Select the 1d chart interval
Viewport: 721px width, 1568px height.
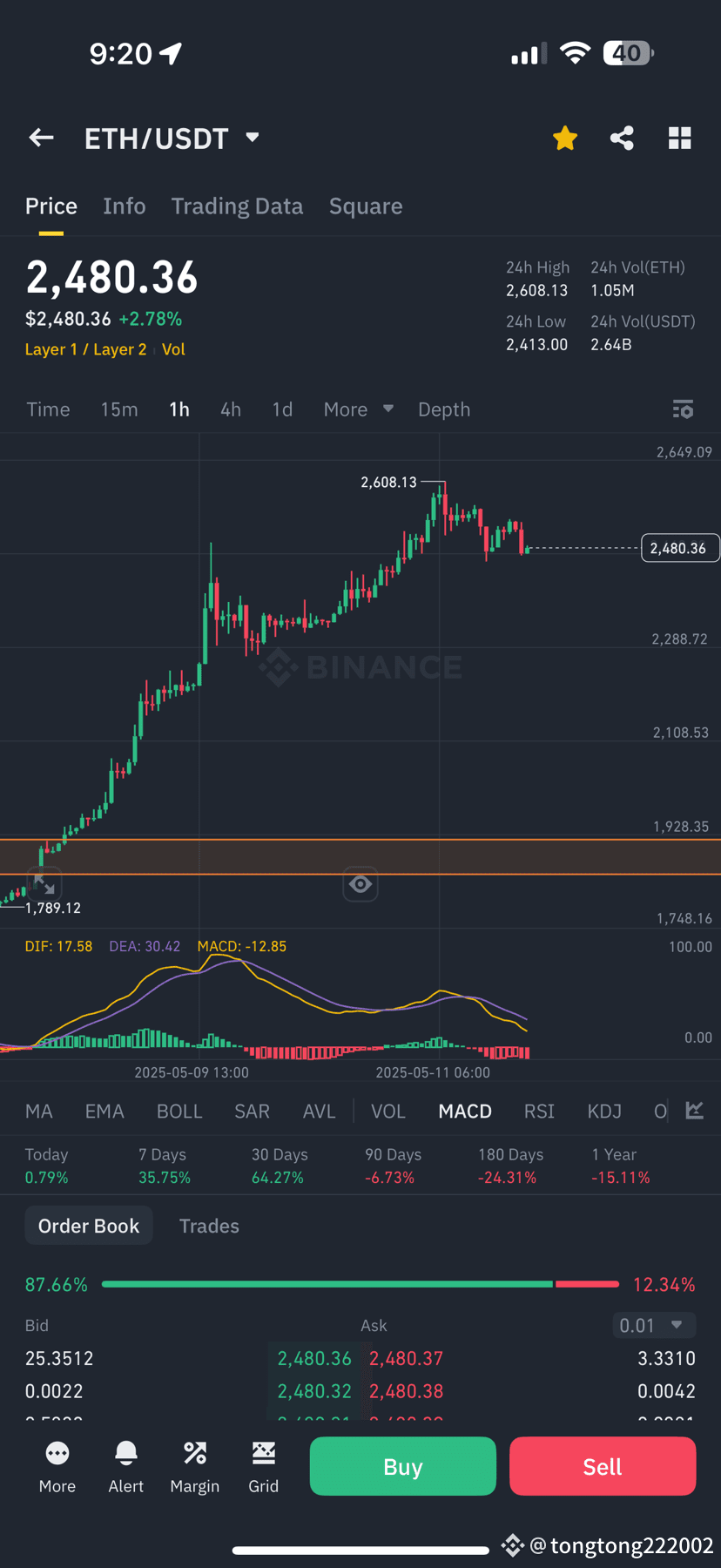[282, 409]
